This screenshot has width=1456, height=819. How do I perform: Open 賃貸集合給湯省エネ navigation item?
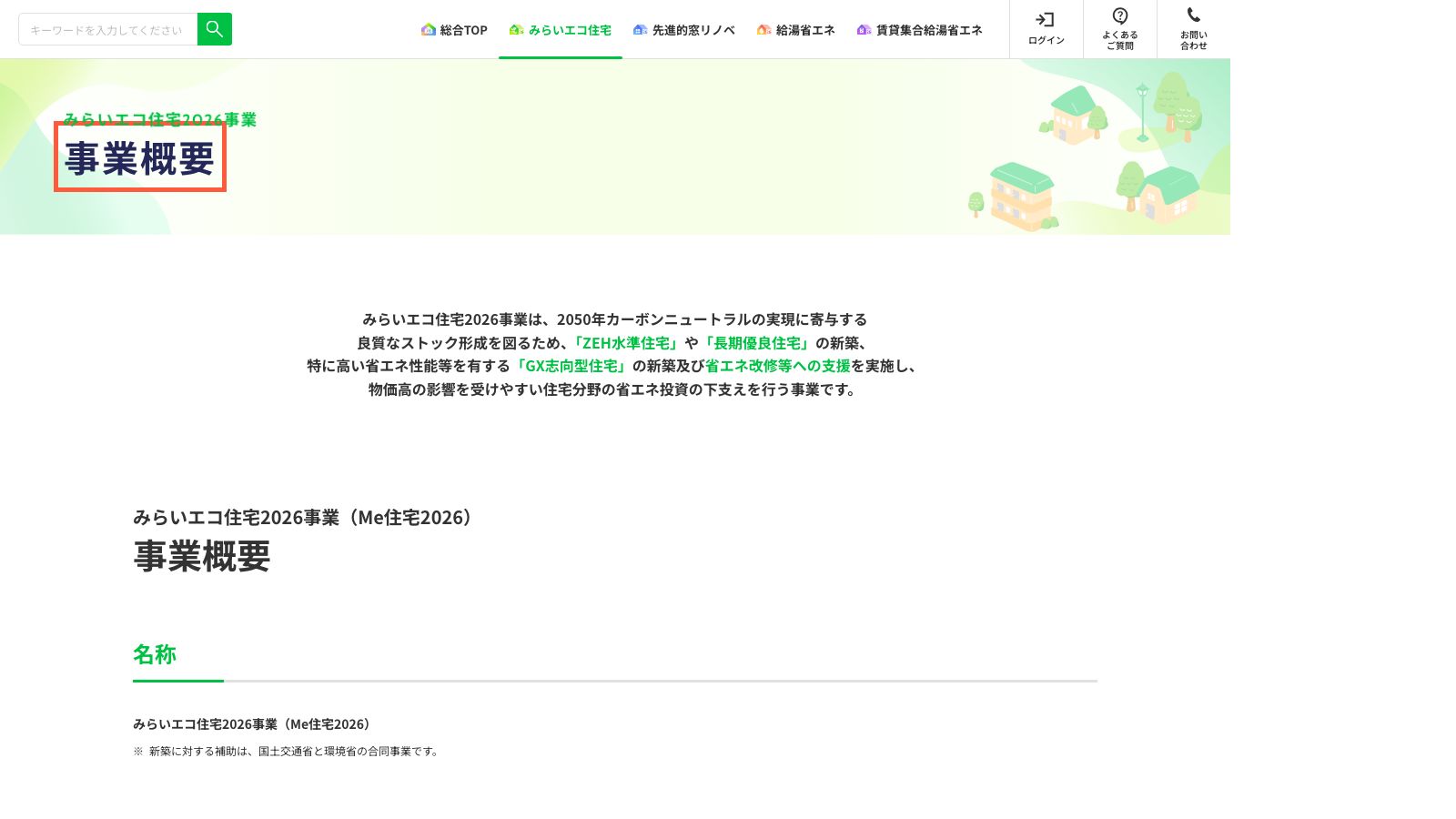point(919,30)
